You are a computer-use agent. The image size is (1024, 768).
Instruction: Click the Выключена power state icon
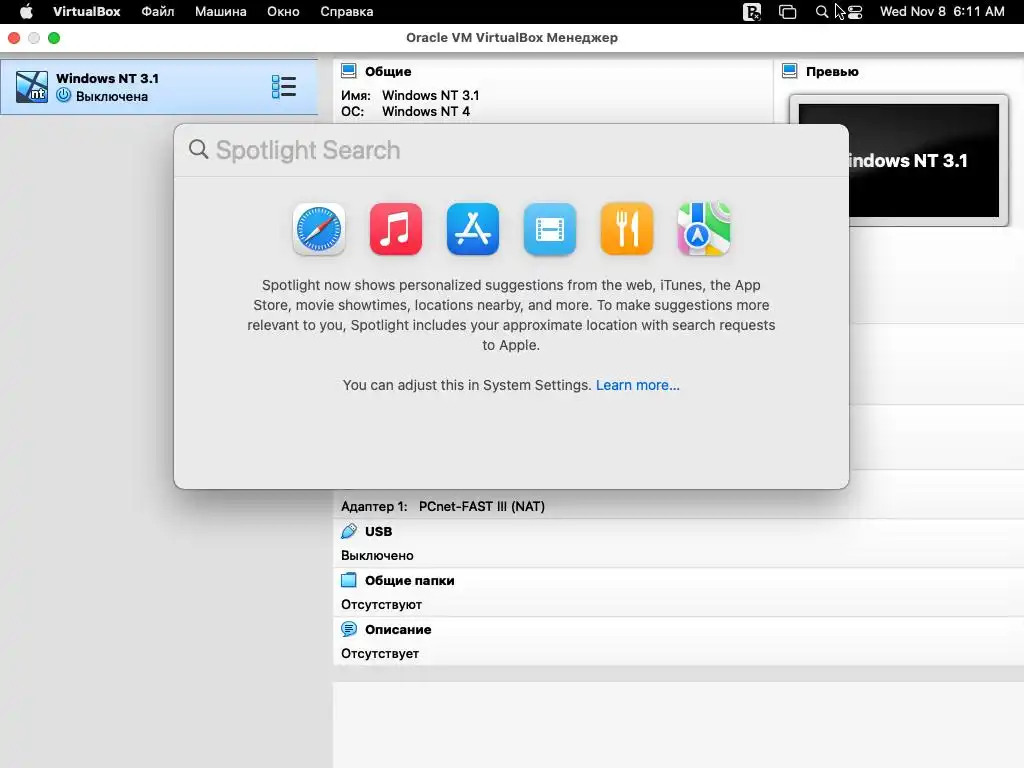coord(63,95)
